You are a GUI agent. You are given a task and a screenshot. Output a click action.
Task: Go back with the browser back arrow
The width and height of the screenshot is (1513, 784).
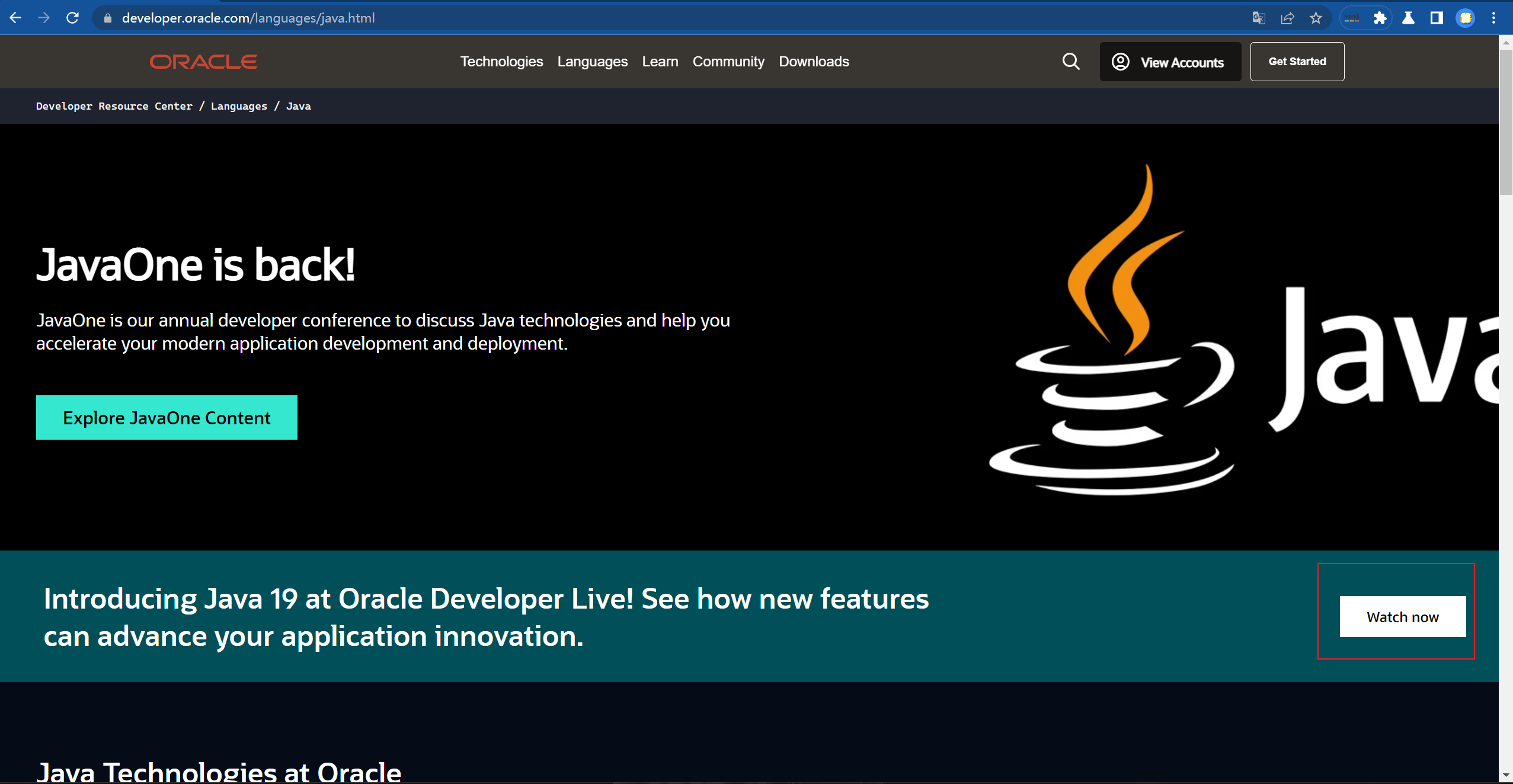[x=16, y=18]
